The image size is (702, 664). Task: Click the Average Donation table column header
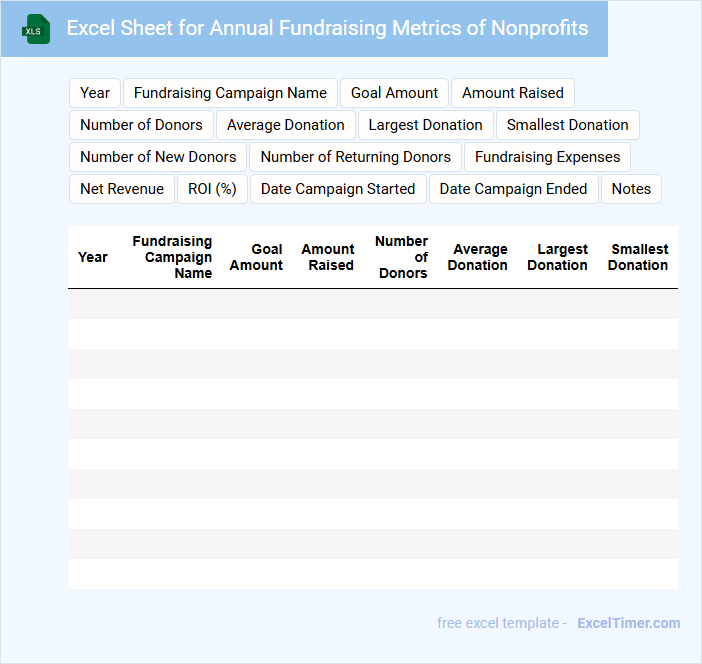477,257
